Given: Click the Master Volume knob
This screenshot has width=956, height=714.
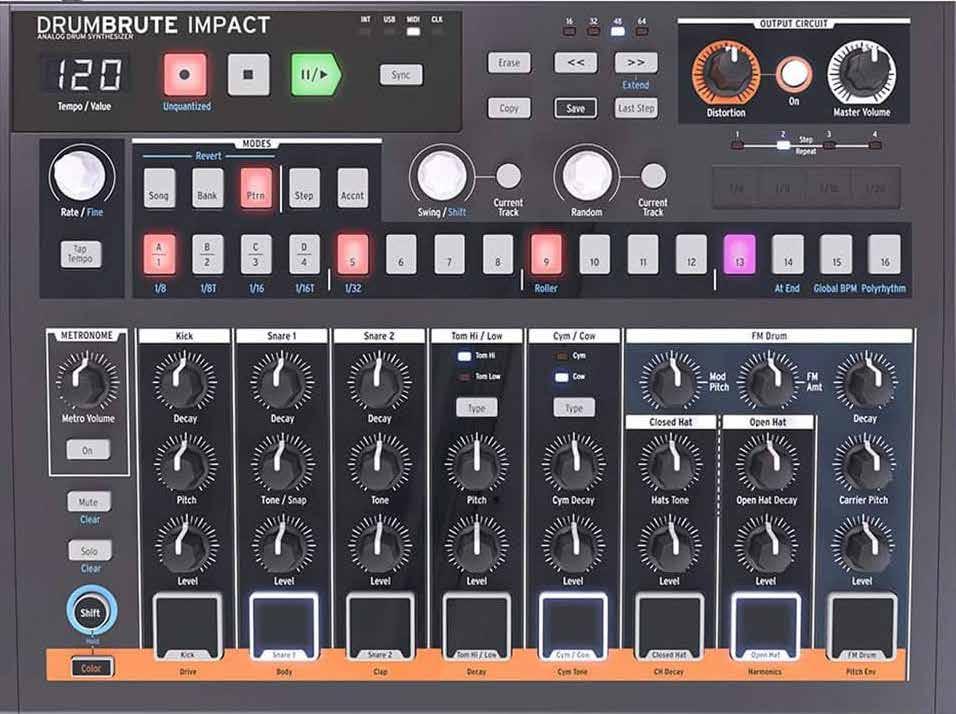Looking at the screenshot, I should coord(861,74).
